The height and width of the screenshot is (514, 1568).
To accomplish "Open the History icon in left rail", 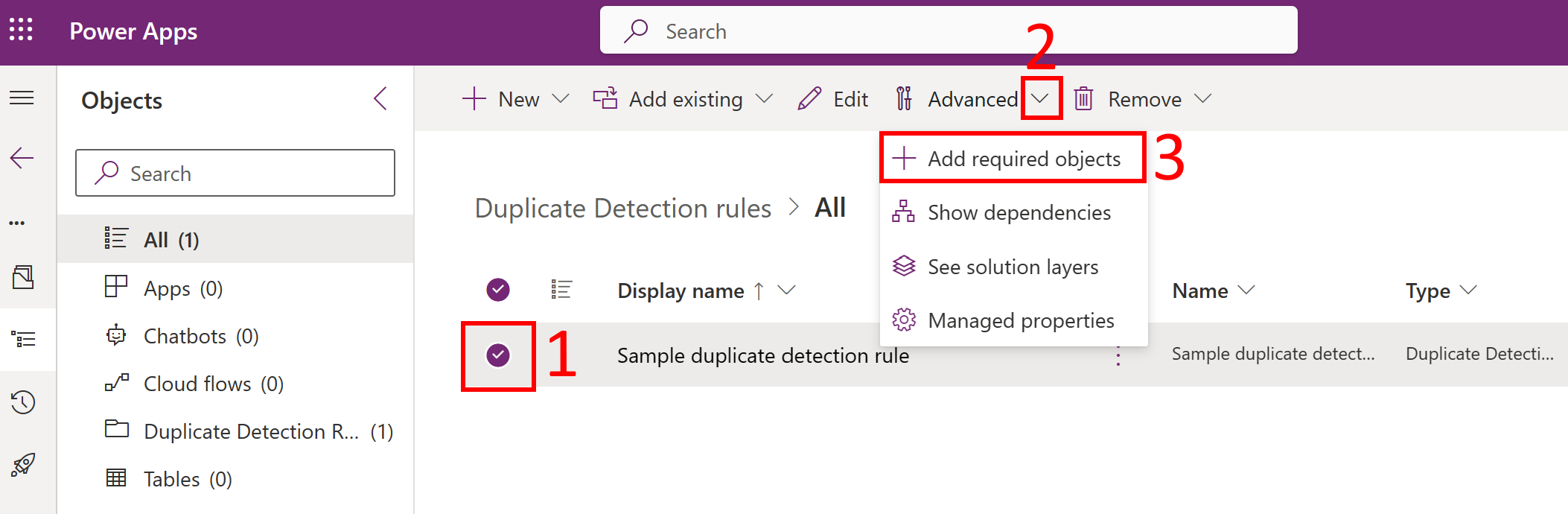I will 23,402.
